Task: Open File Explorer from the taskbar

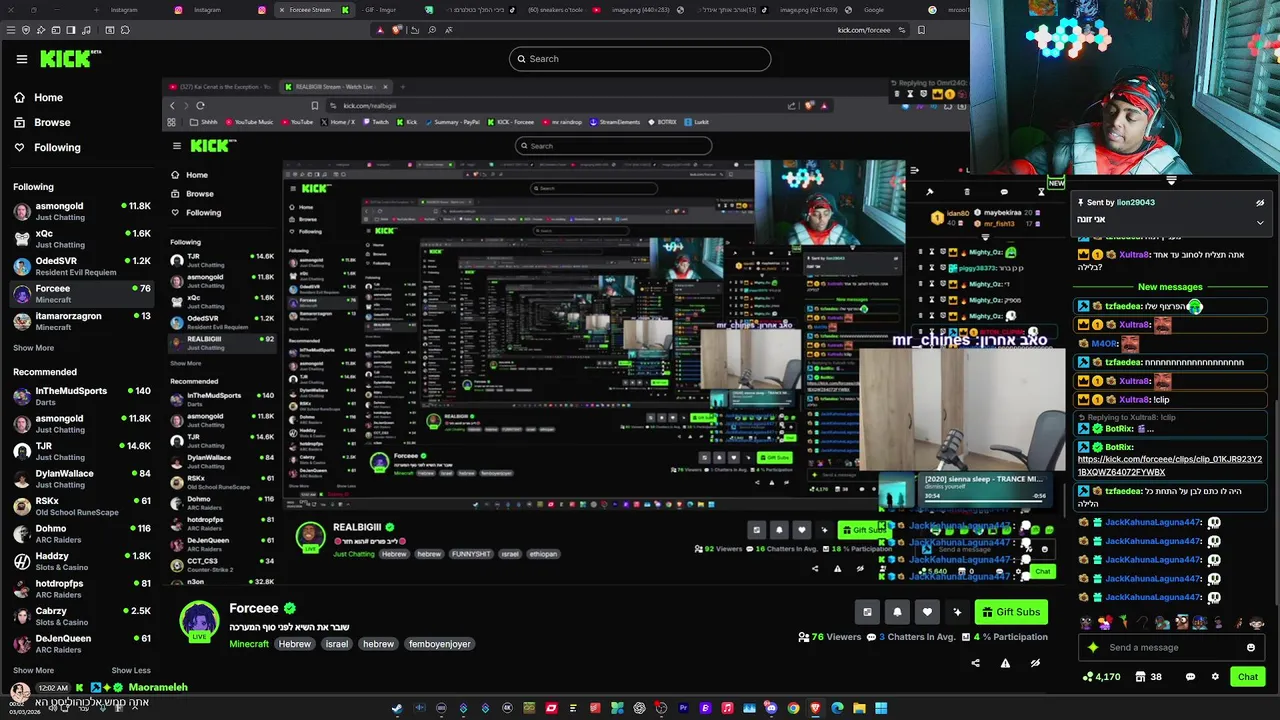Action: [859, 708]
